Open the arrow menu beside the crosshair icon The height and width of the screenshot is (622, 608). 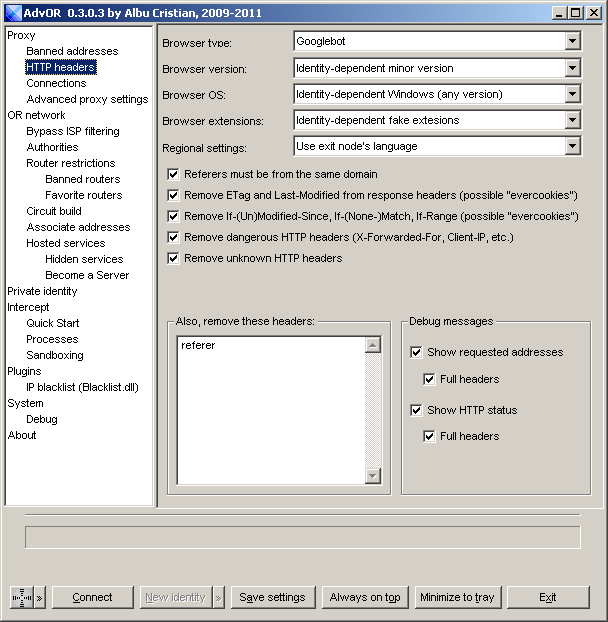(40, 597)
